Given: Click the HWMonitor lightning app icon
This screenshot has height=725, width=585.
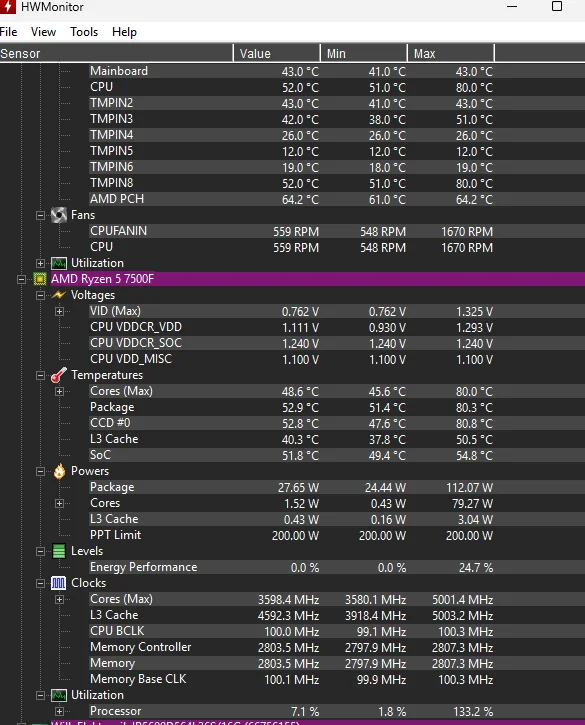Looking at the screenshot, I should click(x=7, y=6).
